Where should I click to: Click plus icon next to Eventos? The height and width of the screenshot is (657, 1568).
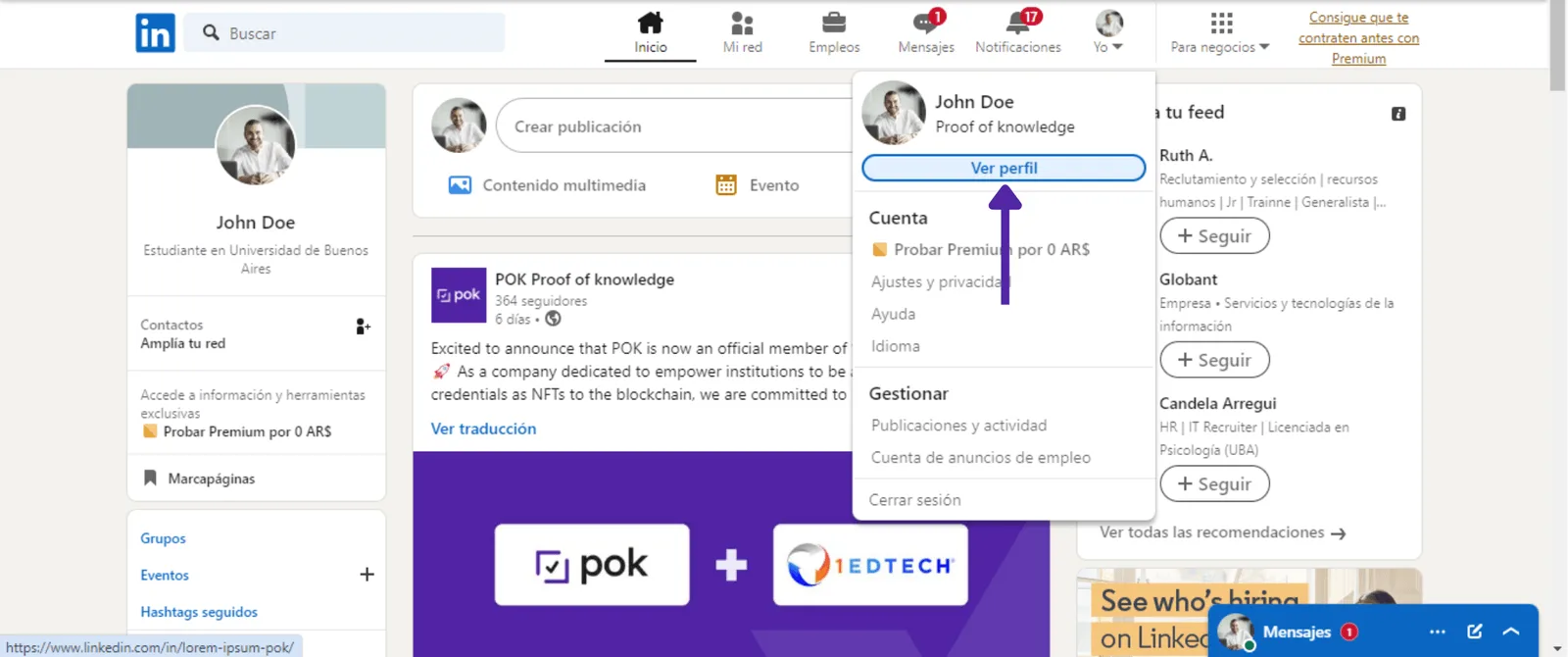click(x=367, y=575)
